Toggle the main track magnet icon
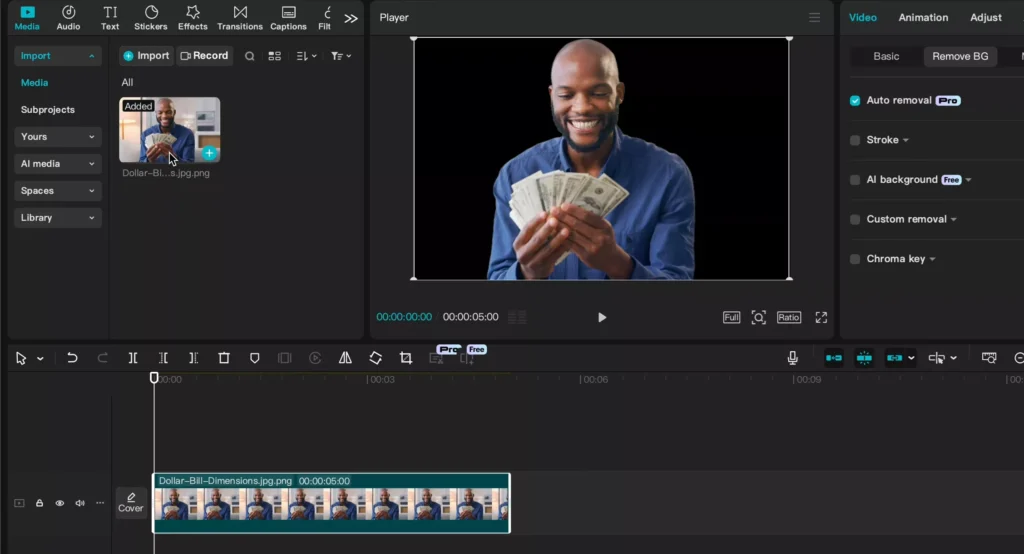This screenshot has height=554, width=1024. point(834,358)
